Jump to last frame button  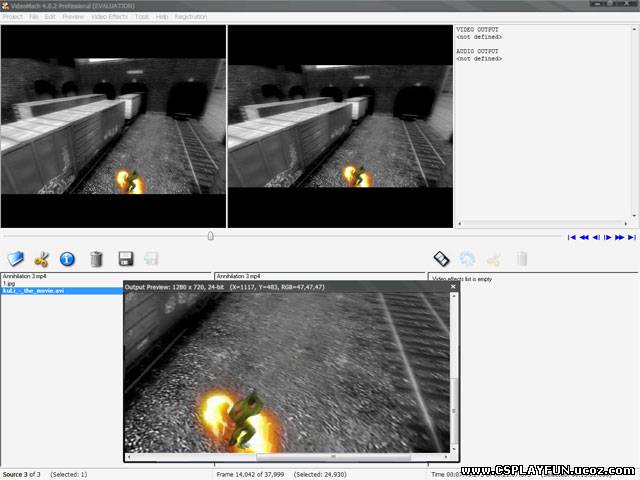631,237
